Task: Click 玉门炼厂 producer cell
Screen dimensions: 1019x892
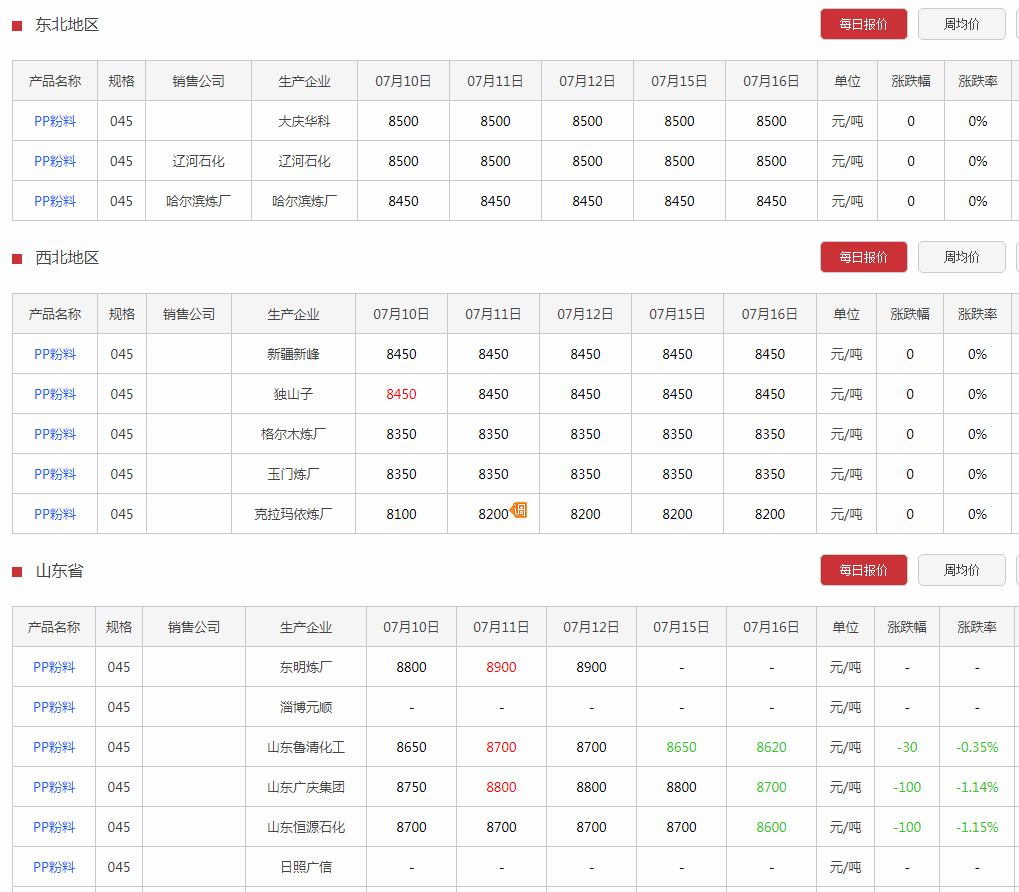Action: click(293, 474)
